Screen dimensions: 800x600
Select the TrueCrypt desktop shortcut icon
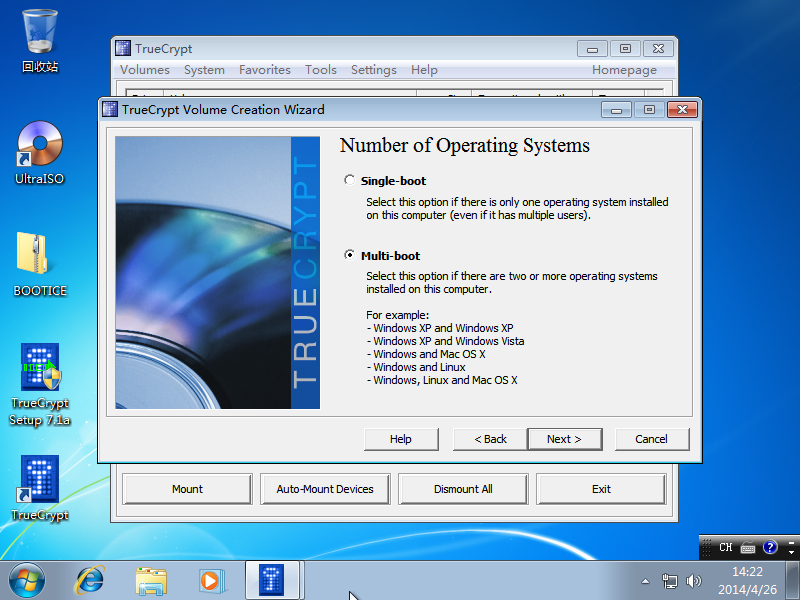[x=40, y=488]
